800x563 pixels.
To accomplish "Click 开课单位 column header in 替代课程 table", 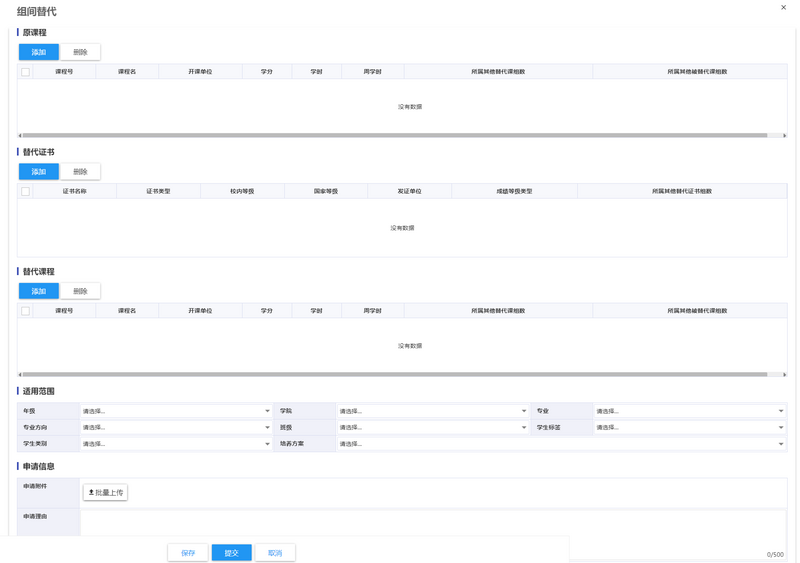I will point(201,311).
